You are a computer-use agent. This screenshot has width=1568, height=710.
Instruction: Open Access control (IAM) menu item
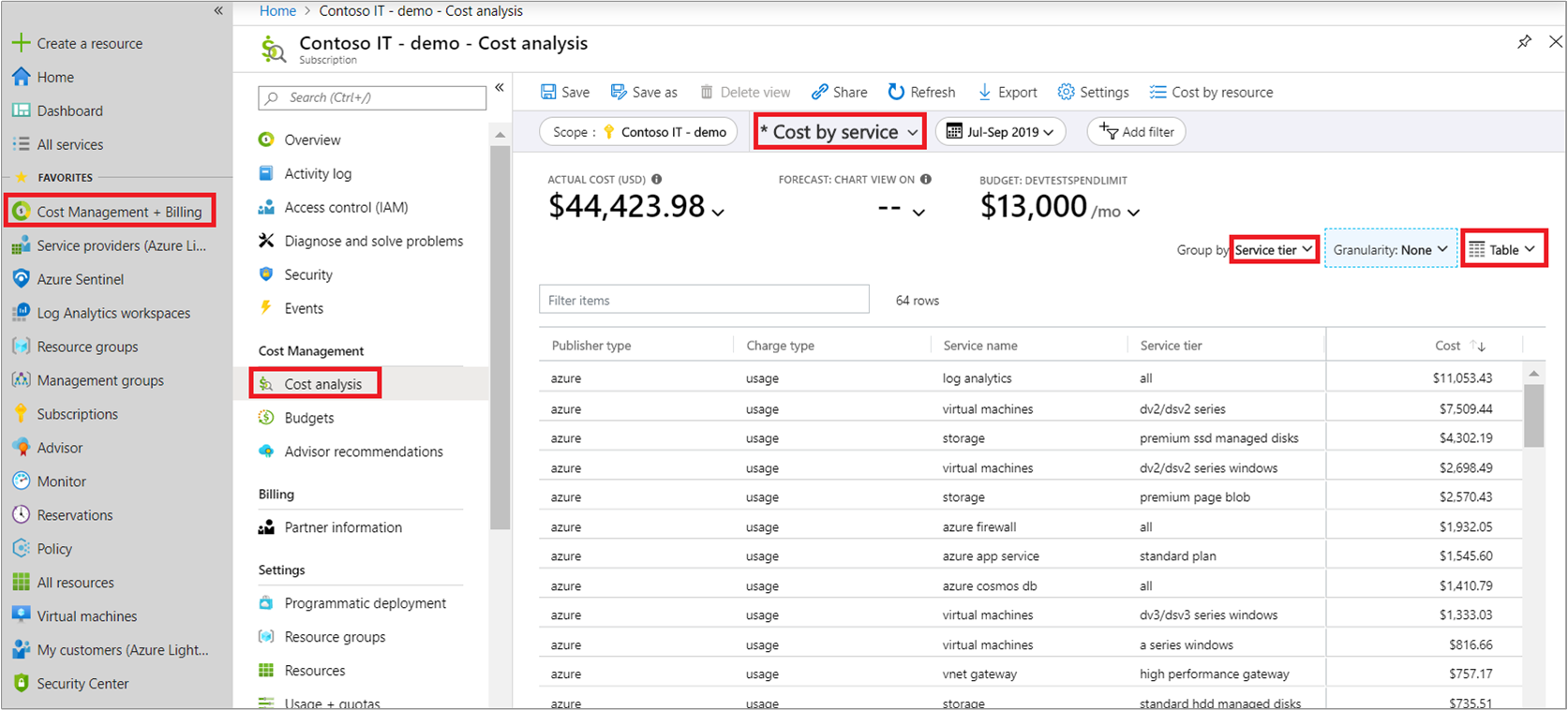[x=346, y=207]
